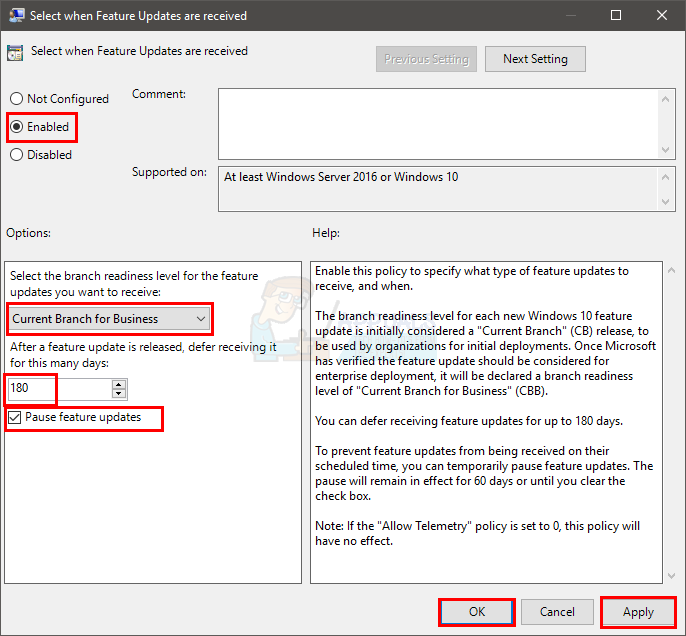Click Help panel scroll up arrow
Viewport: 686px width, 636px height.
[x=672, y=271]
